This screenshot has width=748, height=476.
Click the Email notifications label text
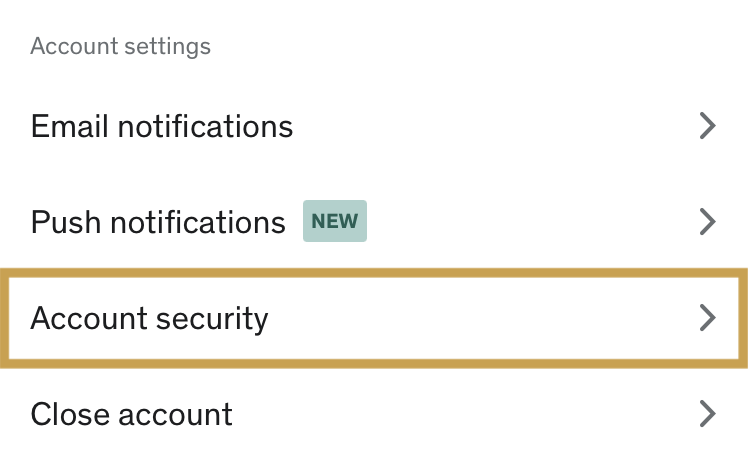162,127
